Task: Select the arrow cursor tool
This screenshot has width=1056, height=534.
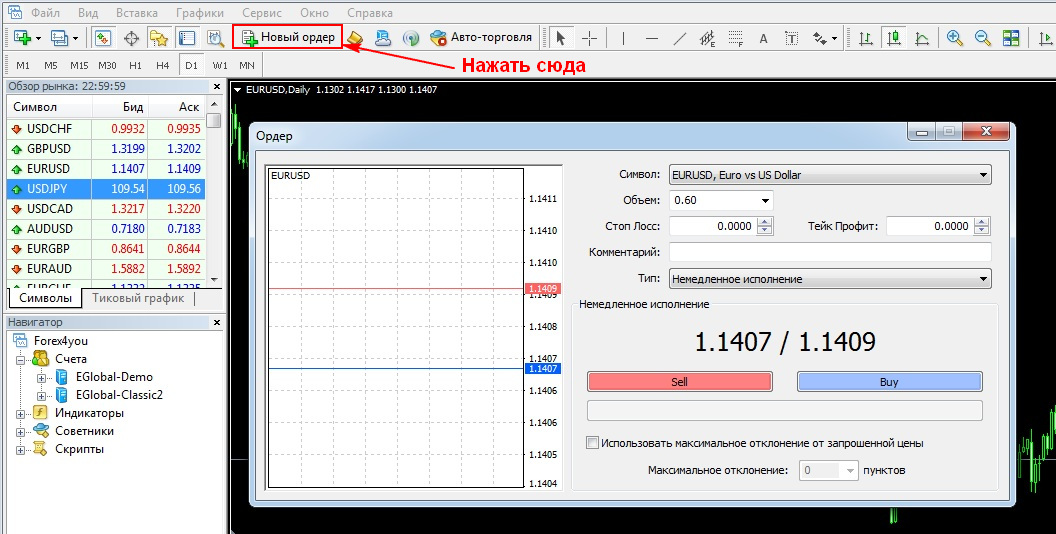Action: [x=560, y=38]
